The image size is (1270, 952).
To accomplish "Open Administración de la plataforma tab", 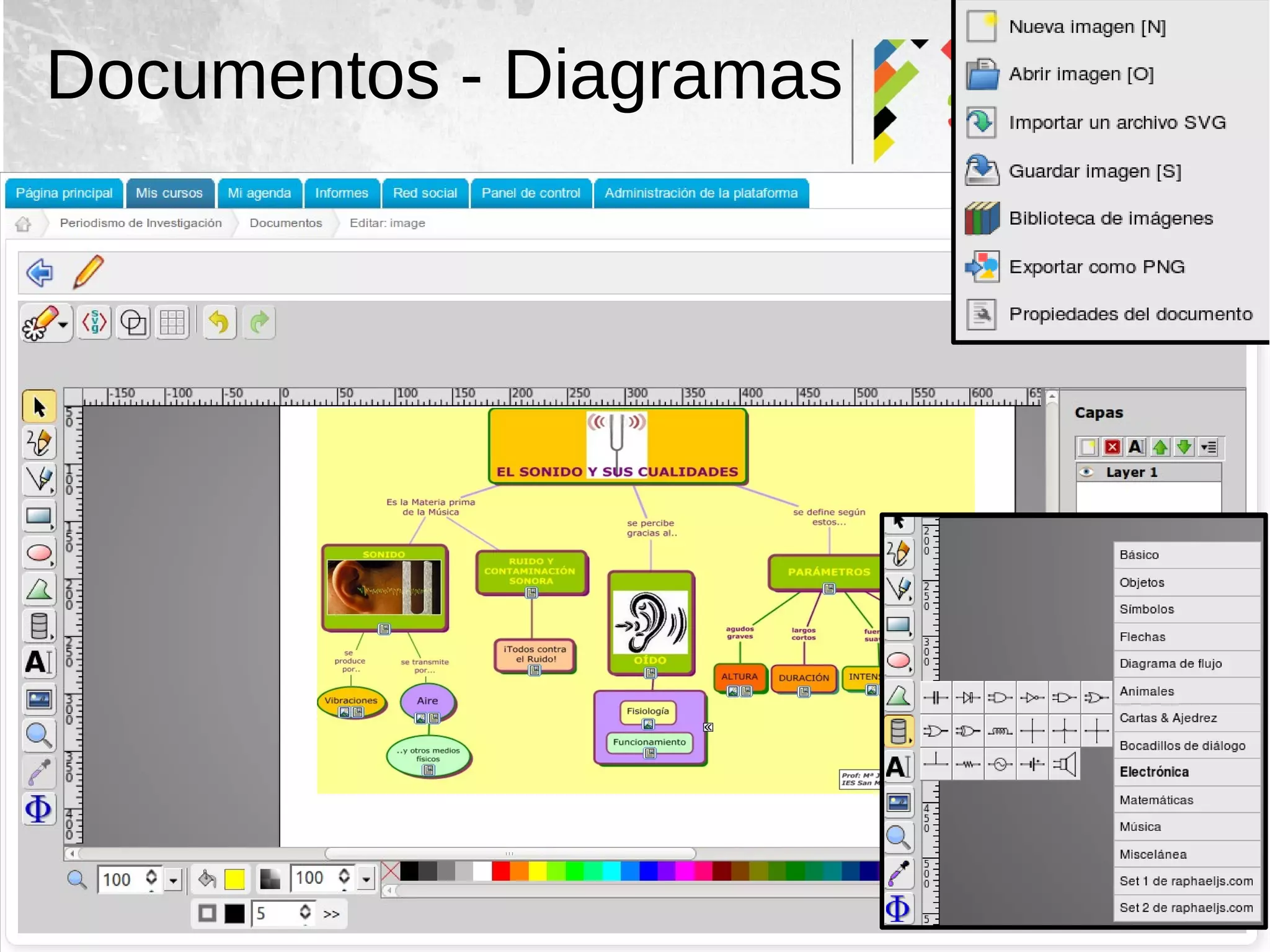I will coord(701,193).
